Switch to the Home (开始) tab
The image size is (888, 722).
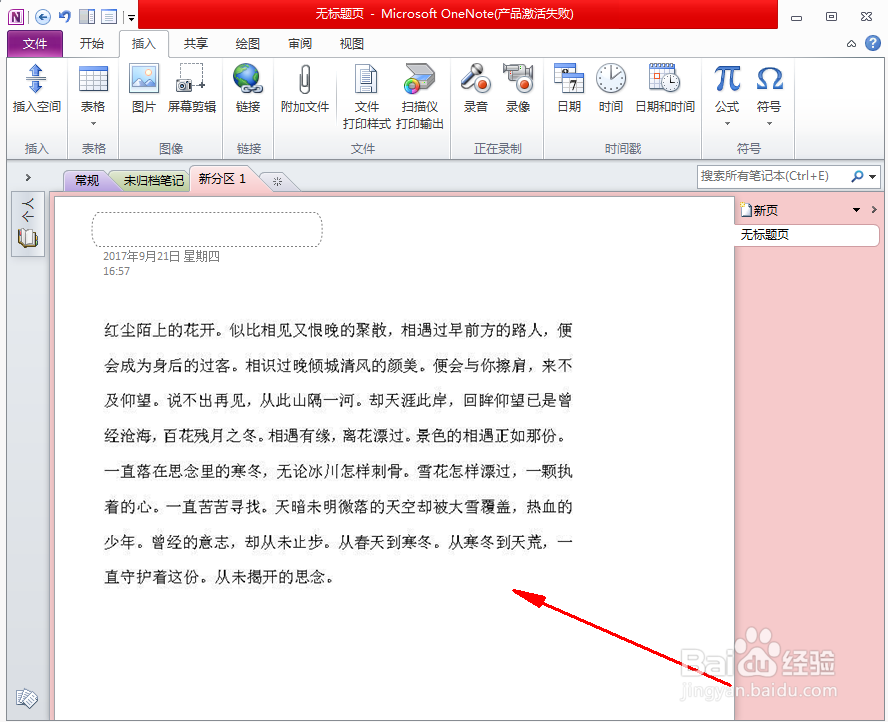tap(92, 44)
